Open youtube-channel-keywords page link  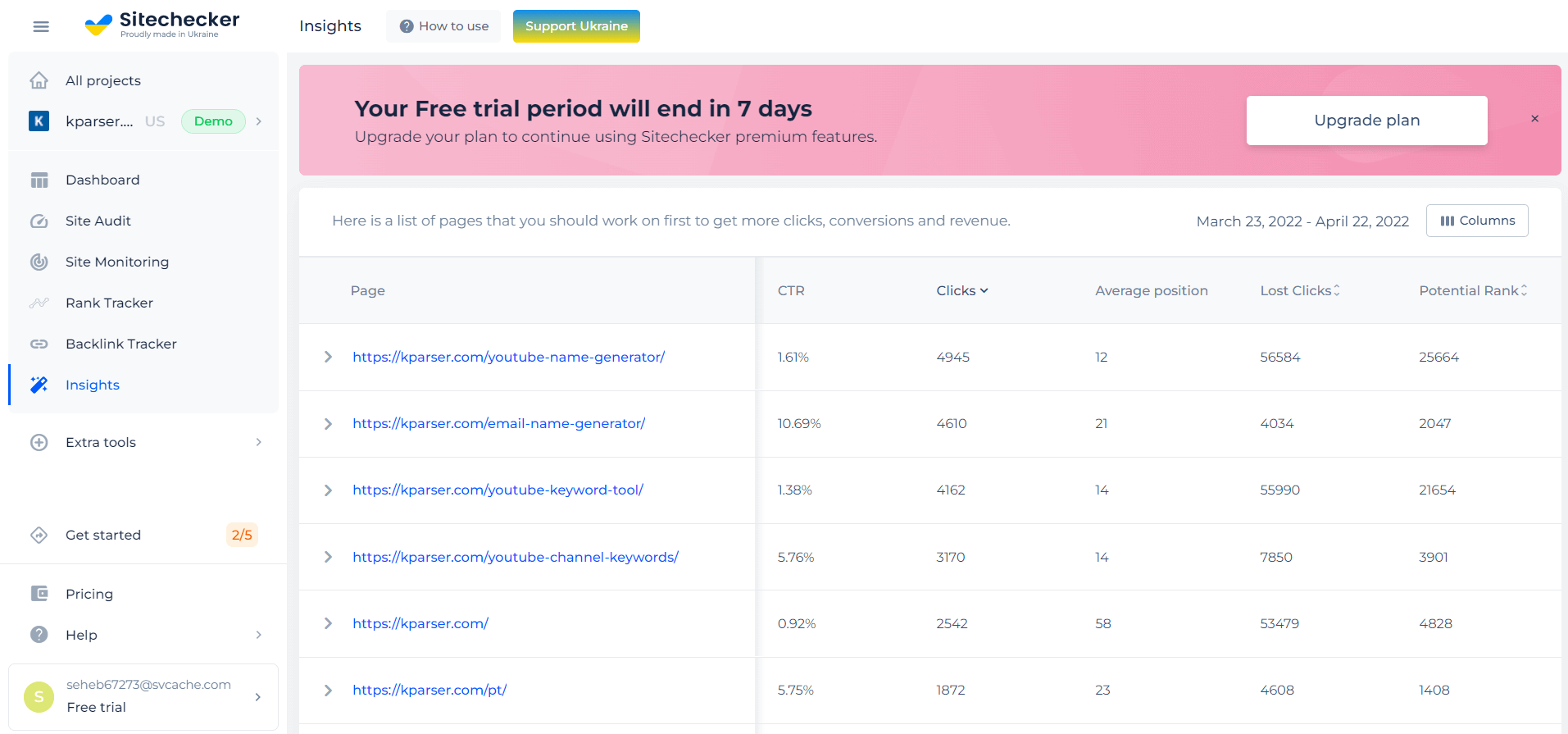pyautogui.click(x=516, y=557)
